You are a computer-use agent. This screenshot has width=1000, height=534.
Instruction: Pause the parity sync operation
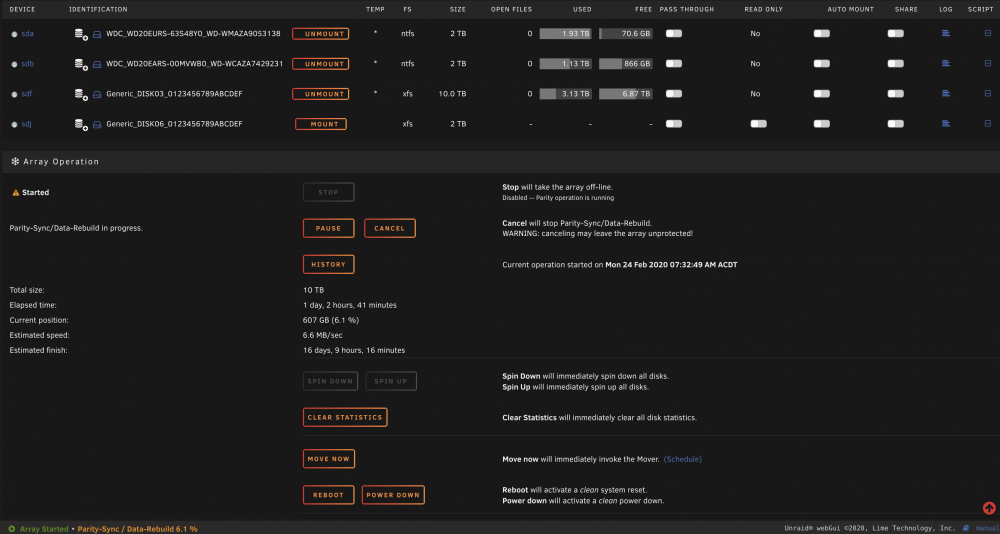coord(328,228)
